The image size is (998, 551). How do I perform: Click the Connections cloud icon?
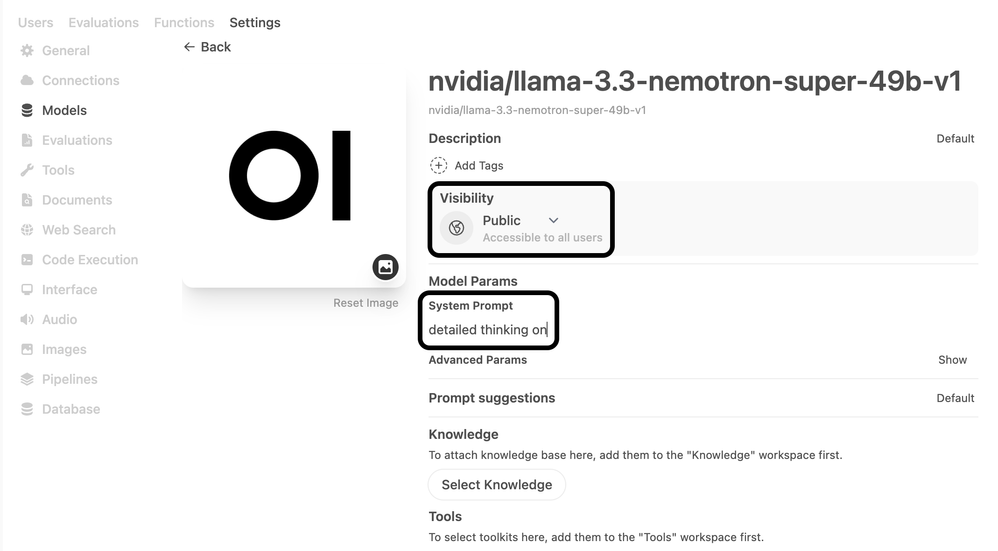coord(27,81)
